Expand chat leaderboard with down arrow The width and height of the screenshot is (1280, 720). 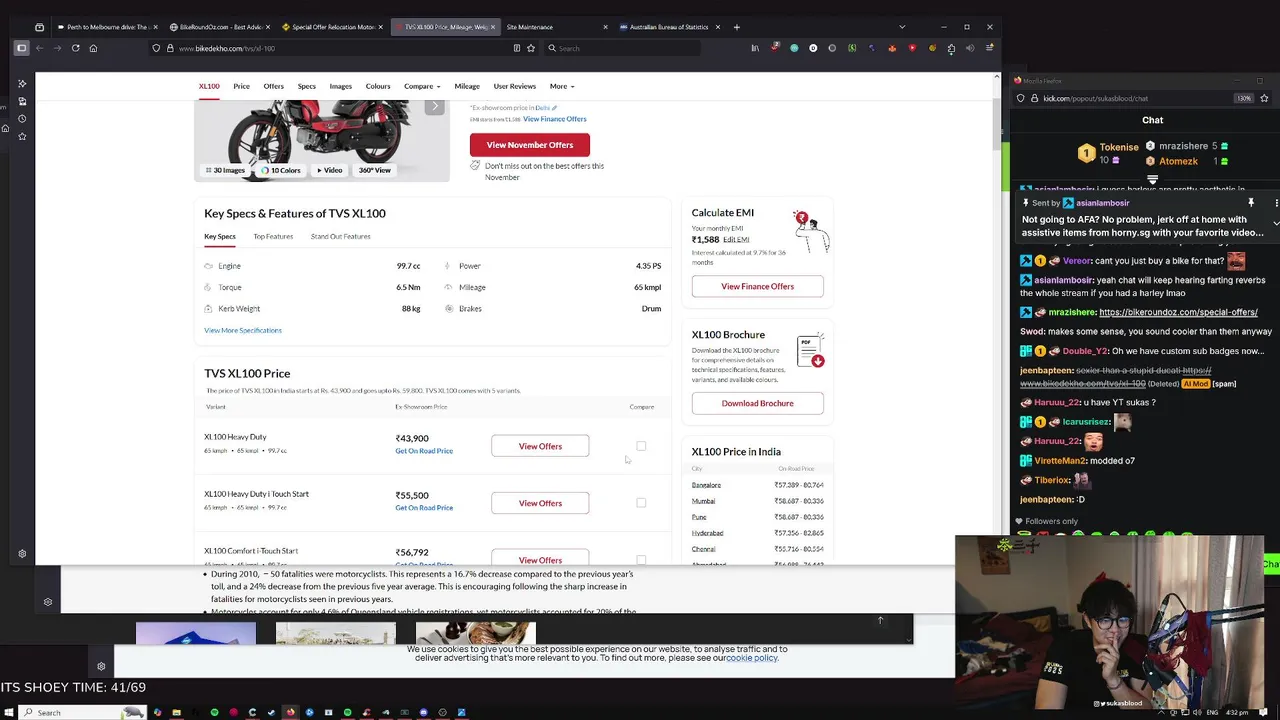point(1152,179)
